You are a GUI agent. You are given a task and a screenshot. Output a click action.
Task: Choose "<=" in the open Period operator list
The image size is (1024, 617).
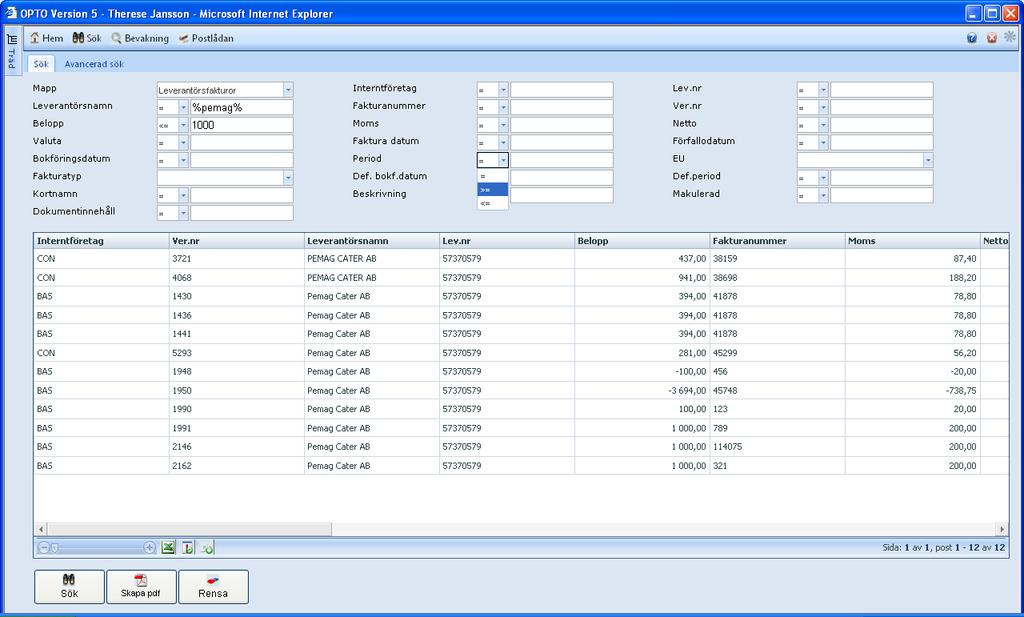492,204
